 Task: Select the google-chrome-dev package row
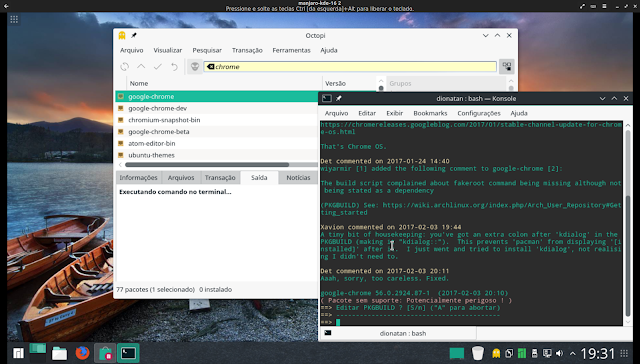click(217, 108)
